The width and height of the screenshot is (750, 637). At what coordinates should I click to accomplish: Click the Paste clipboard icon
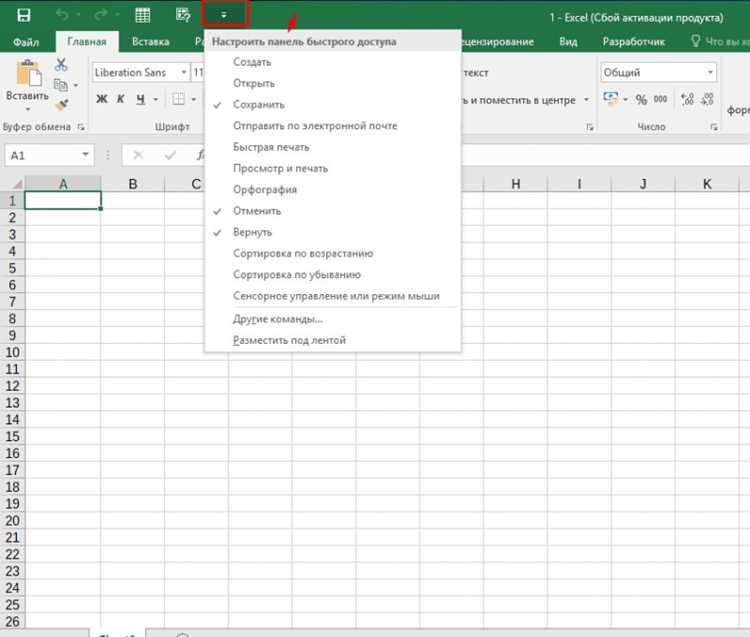(x=28, y=73)
